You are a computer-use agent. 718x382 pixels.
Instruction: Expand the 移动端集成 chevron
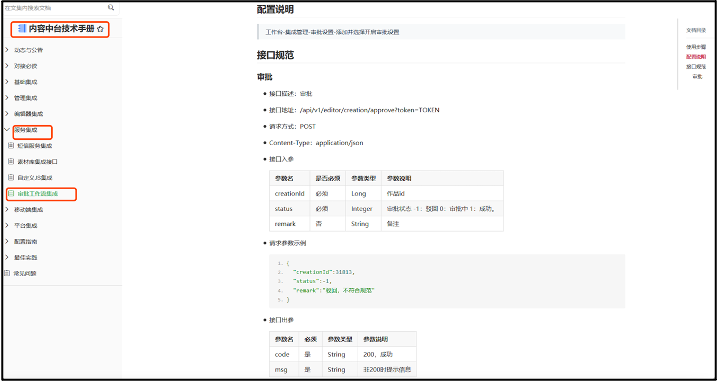tap(6, 209)
